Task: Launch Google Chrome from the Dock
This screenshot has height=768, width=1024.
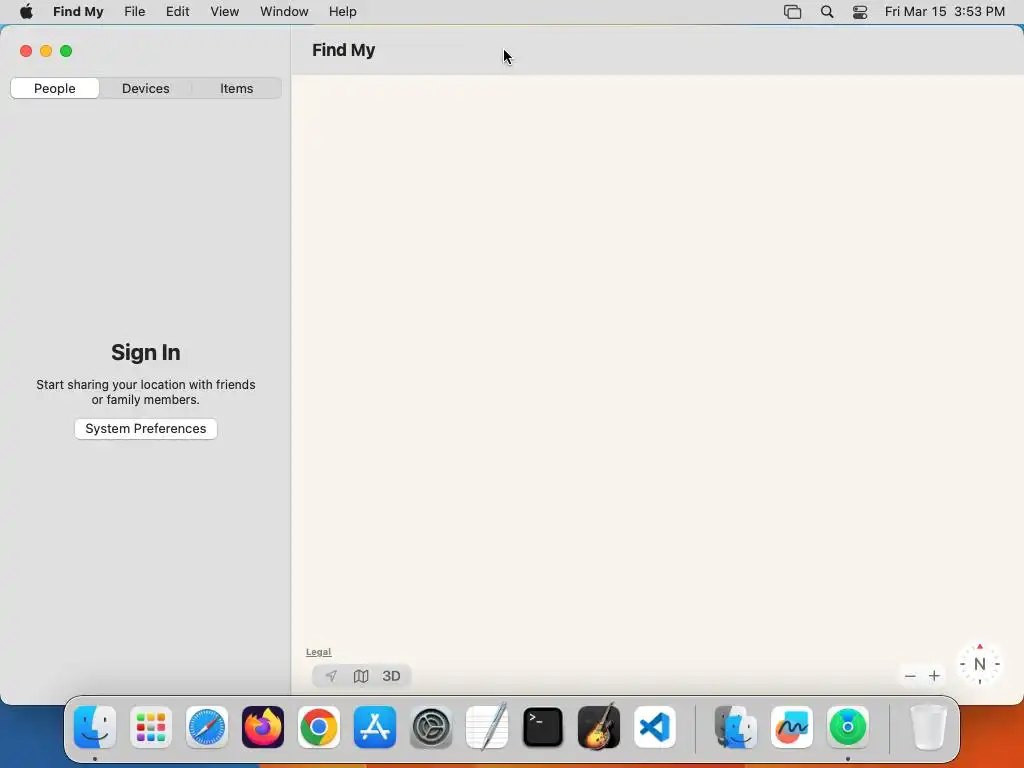Action: pos(319,727)
